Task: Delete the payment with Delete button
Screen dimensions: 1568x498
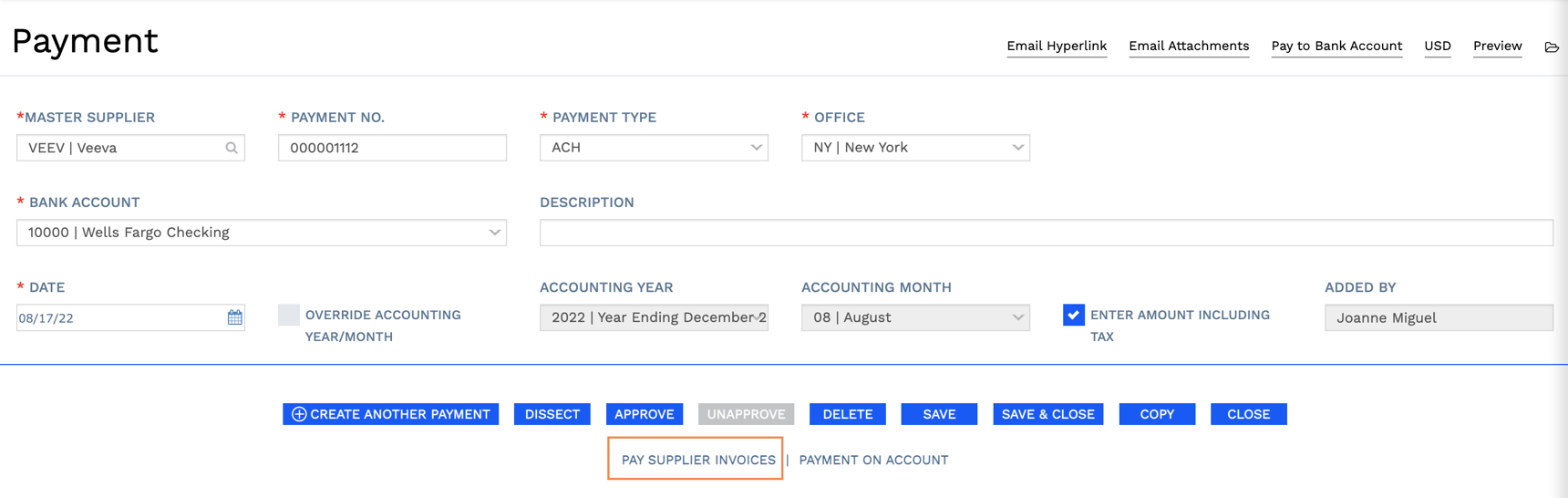Action: (848, 414)
